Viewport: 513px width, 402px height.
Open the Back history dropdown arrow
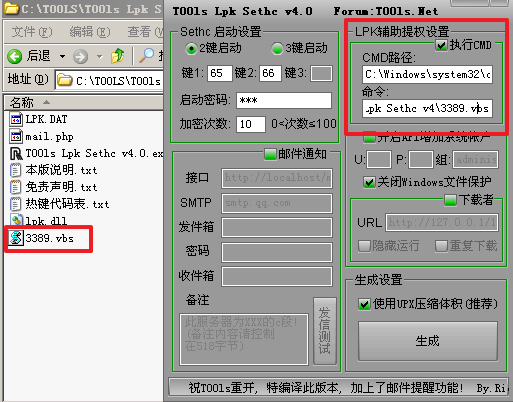pos(62,56)
